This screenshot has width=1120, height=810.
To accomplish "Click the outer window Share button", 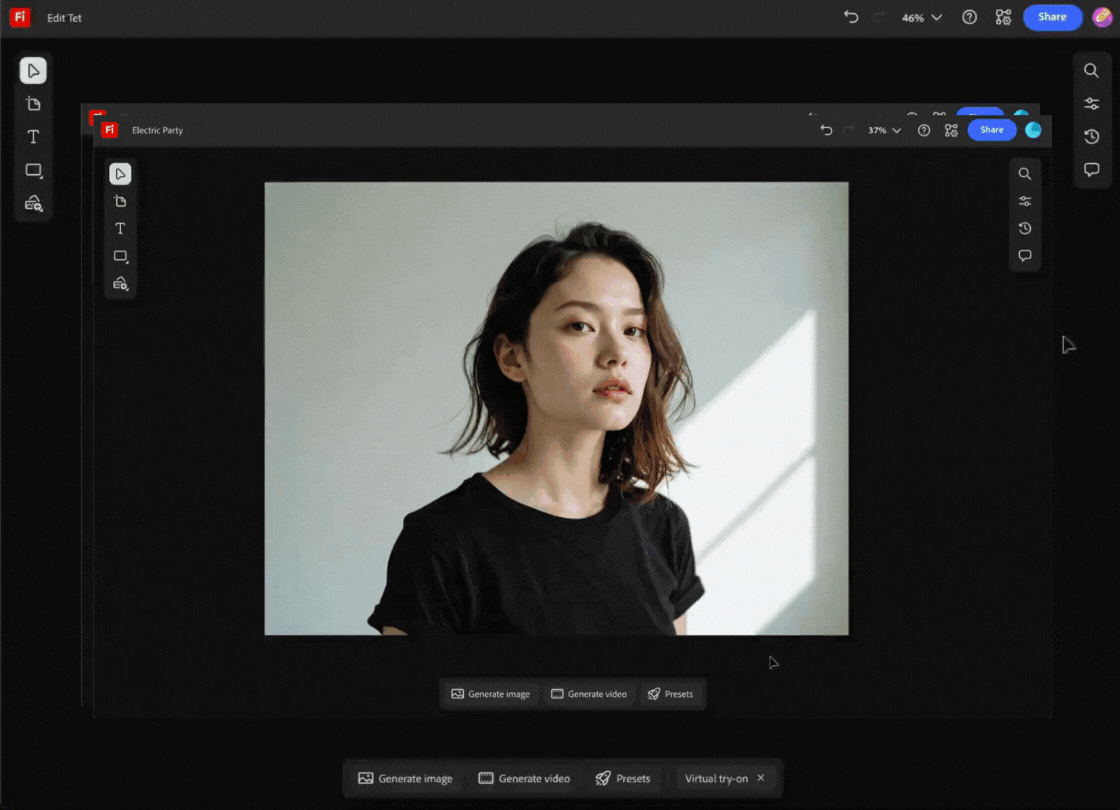I will 1052,17.
